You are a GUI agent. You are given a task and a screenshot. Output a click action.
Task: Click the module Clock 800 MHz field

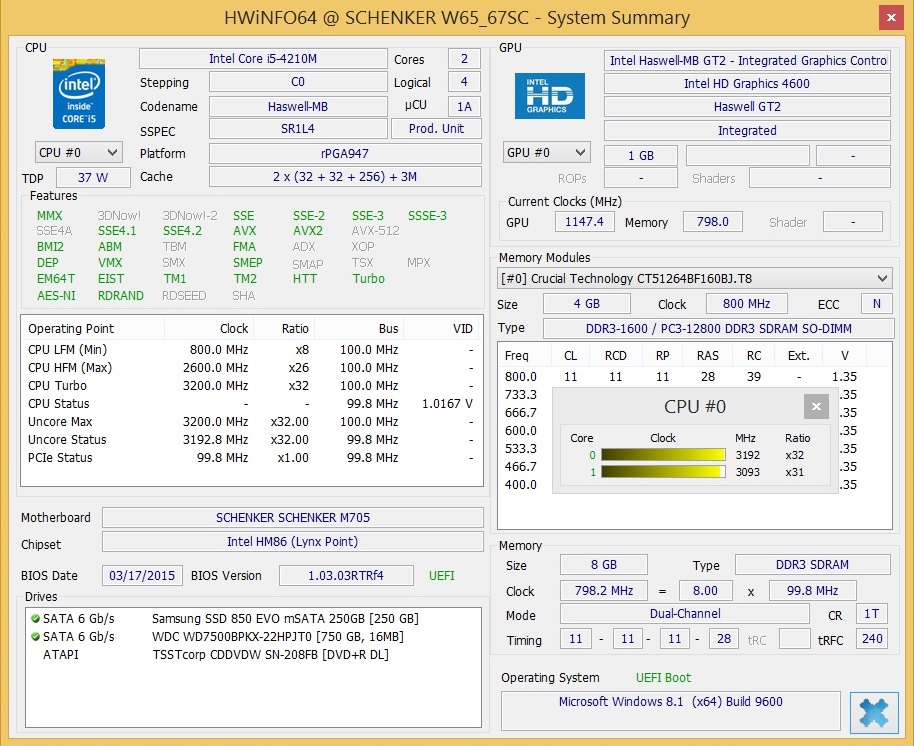coord(747,304)
